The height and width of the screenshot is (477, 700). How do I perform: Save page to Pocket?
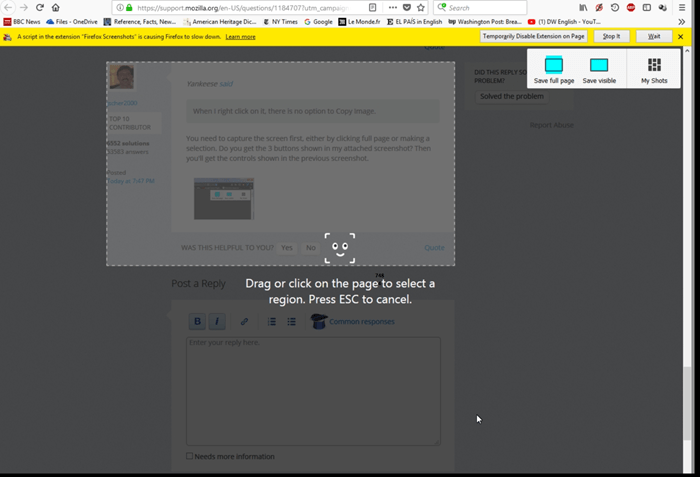(407, 8)
